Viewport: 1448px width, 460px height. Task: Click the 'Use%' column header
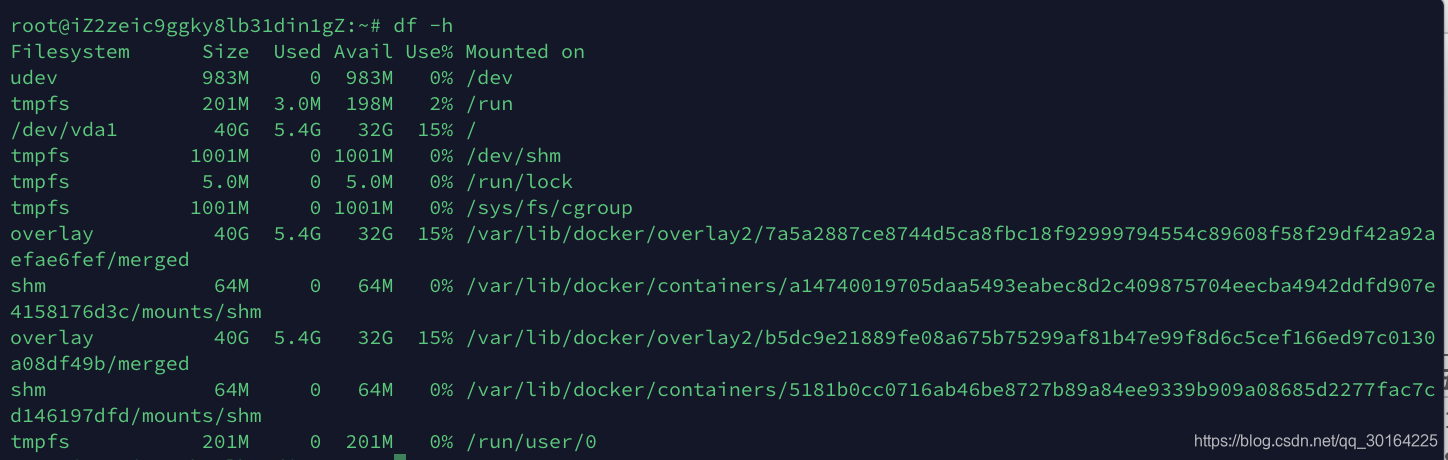pyautogui.click(x=429, y=51)
